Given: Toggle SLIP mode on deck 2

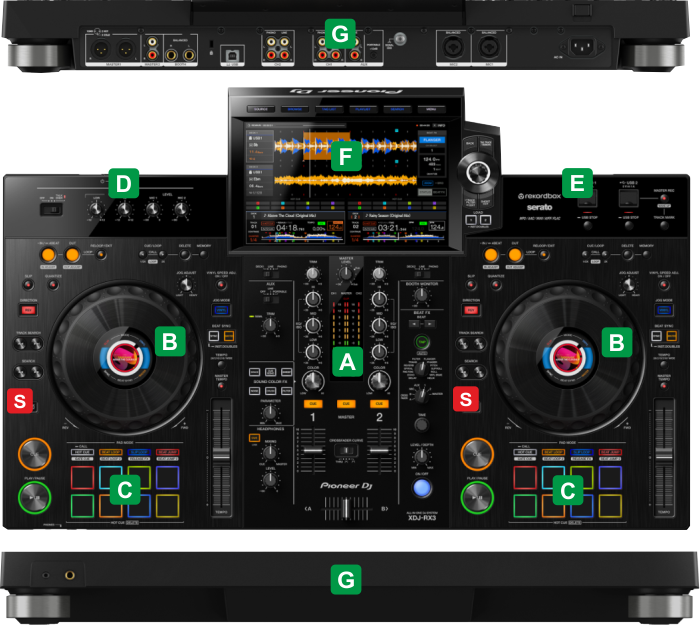Looking at the screenshot, I should [471, 284].
